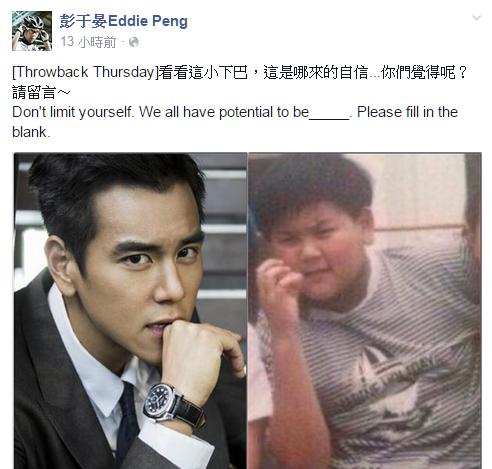Click the 請留言～ text line
Screen dimensions: 492x469
pyautogui.click(x=41, y=92)
